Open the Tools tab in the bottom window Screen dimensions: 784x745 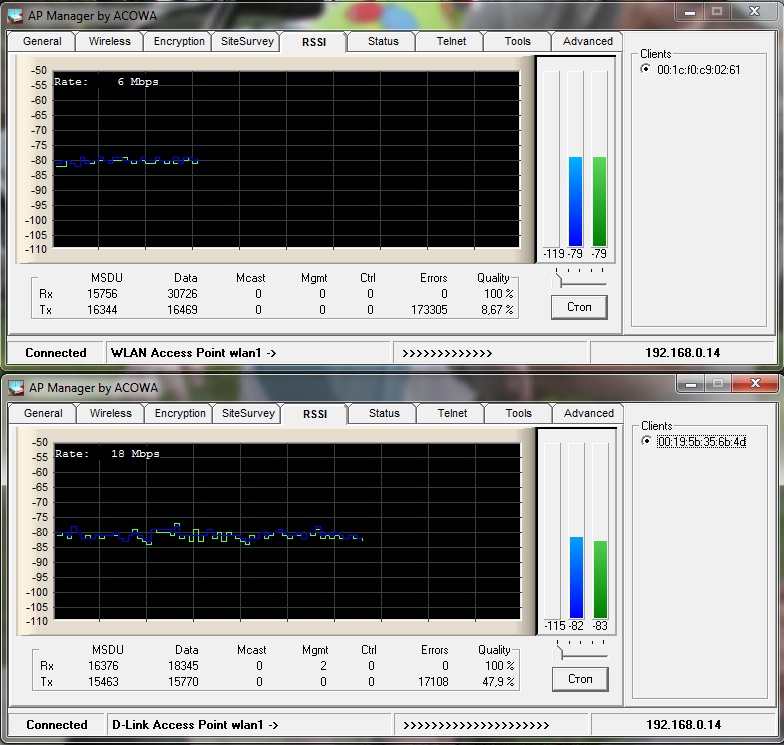point(518,414)
